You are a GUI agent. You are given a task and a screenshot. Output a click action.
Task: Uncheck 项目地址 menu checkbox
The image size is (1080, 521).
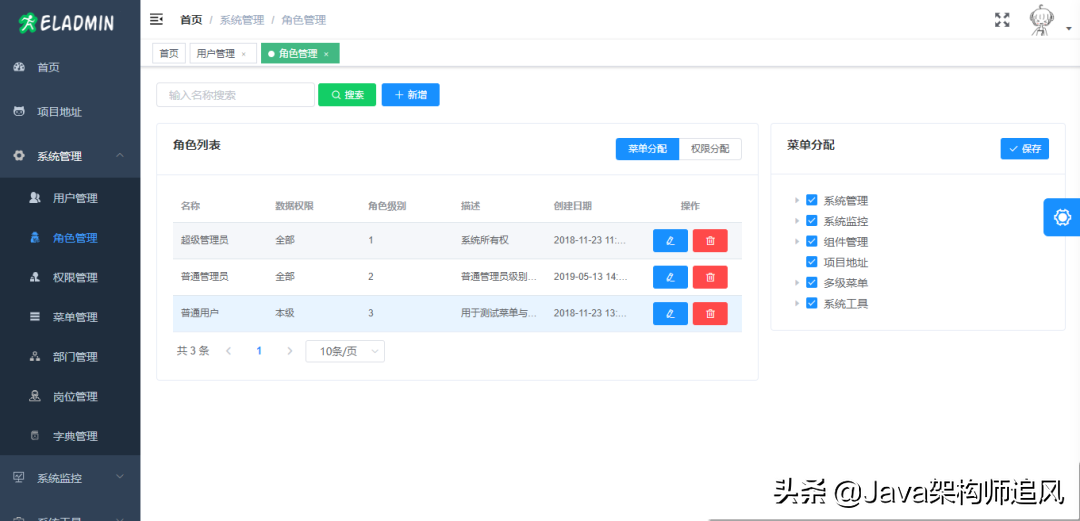811,262
